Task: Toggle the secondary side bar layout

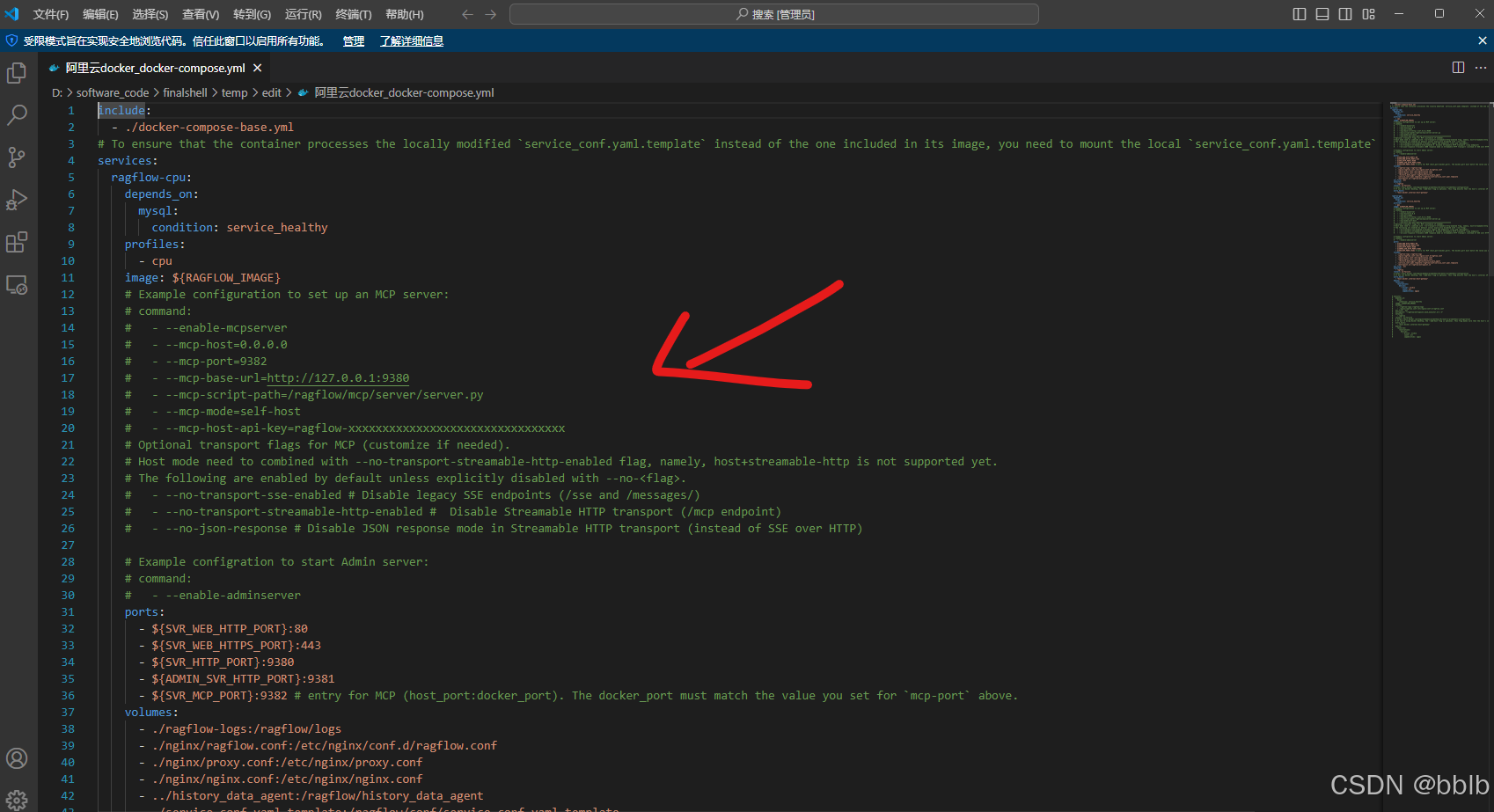Action: click(x=1345, y=14)
